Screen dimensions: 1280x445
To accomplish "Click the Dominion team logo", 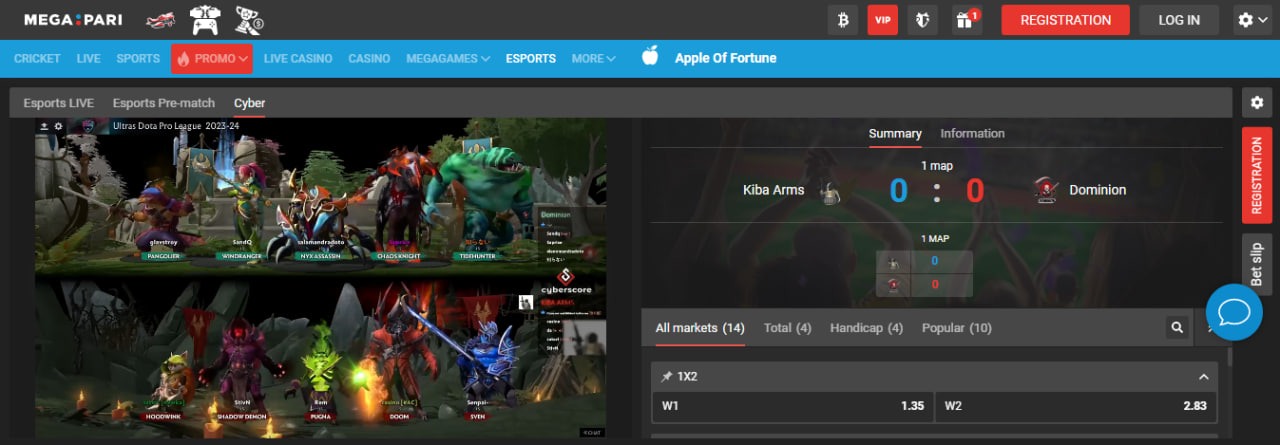I will (1046, 191).
